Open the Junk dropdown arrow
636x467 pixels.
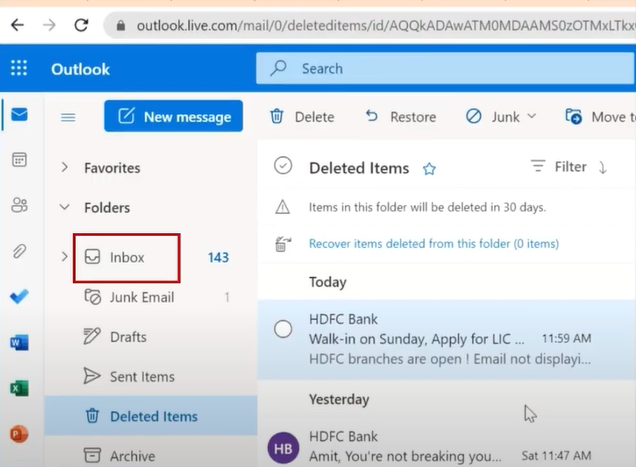pos(532,116)
